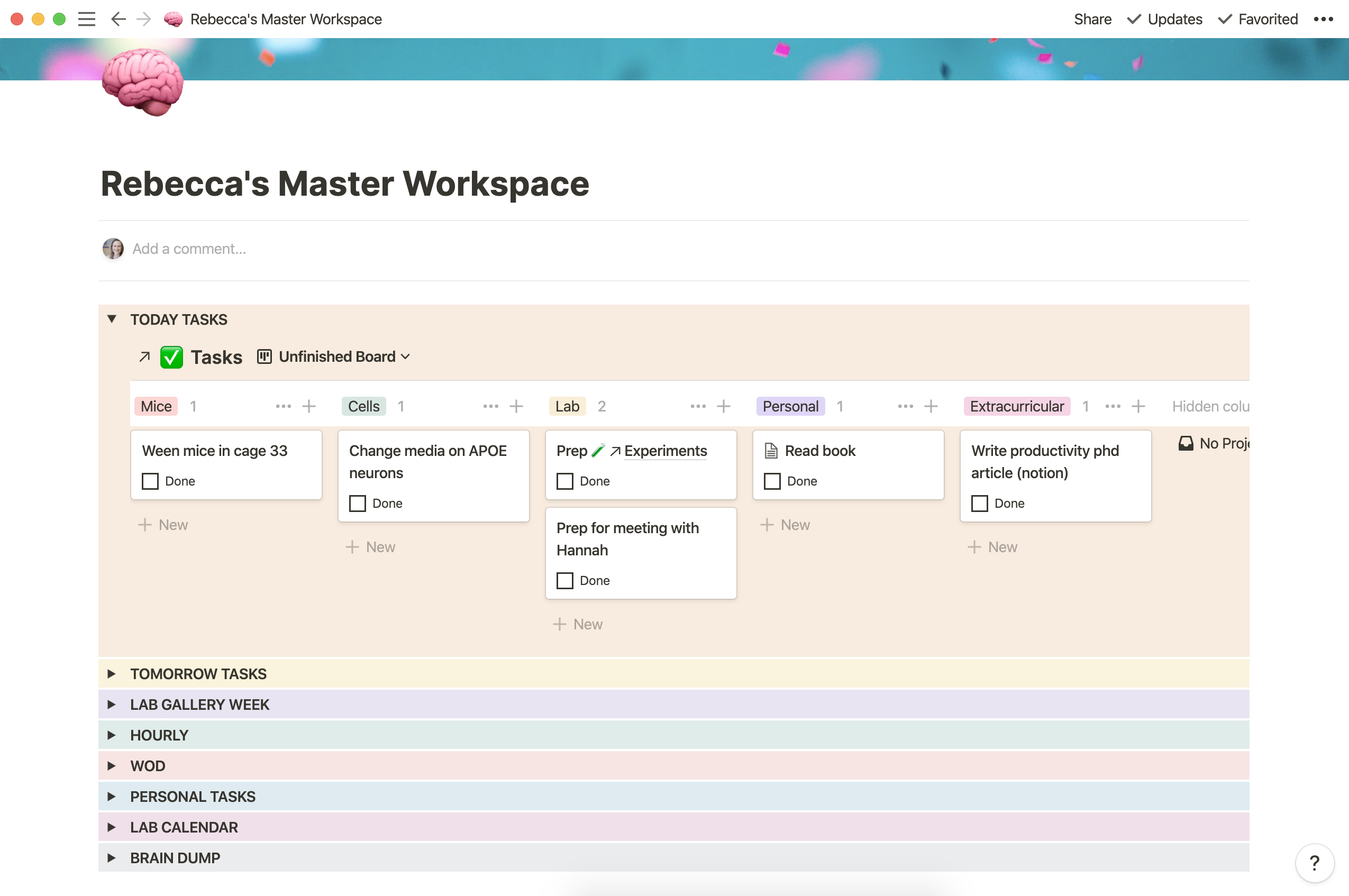Expand the BRAIN DUMP section
Image resolution: width=1349 pixels, height=896 pixels.
[112, 858]
